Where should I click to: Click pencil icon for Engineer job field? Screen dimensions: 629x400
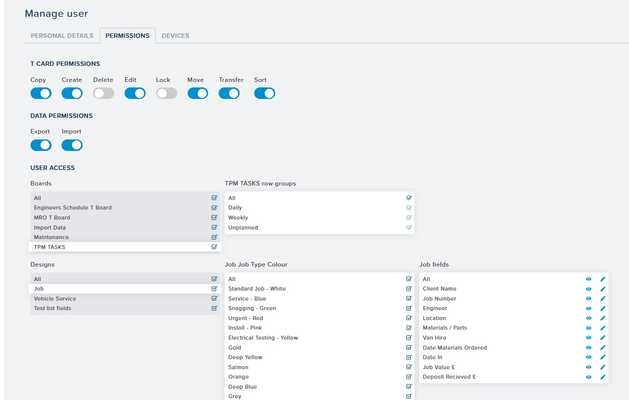point(603,309)
